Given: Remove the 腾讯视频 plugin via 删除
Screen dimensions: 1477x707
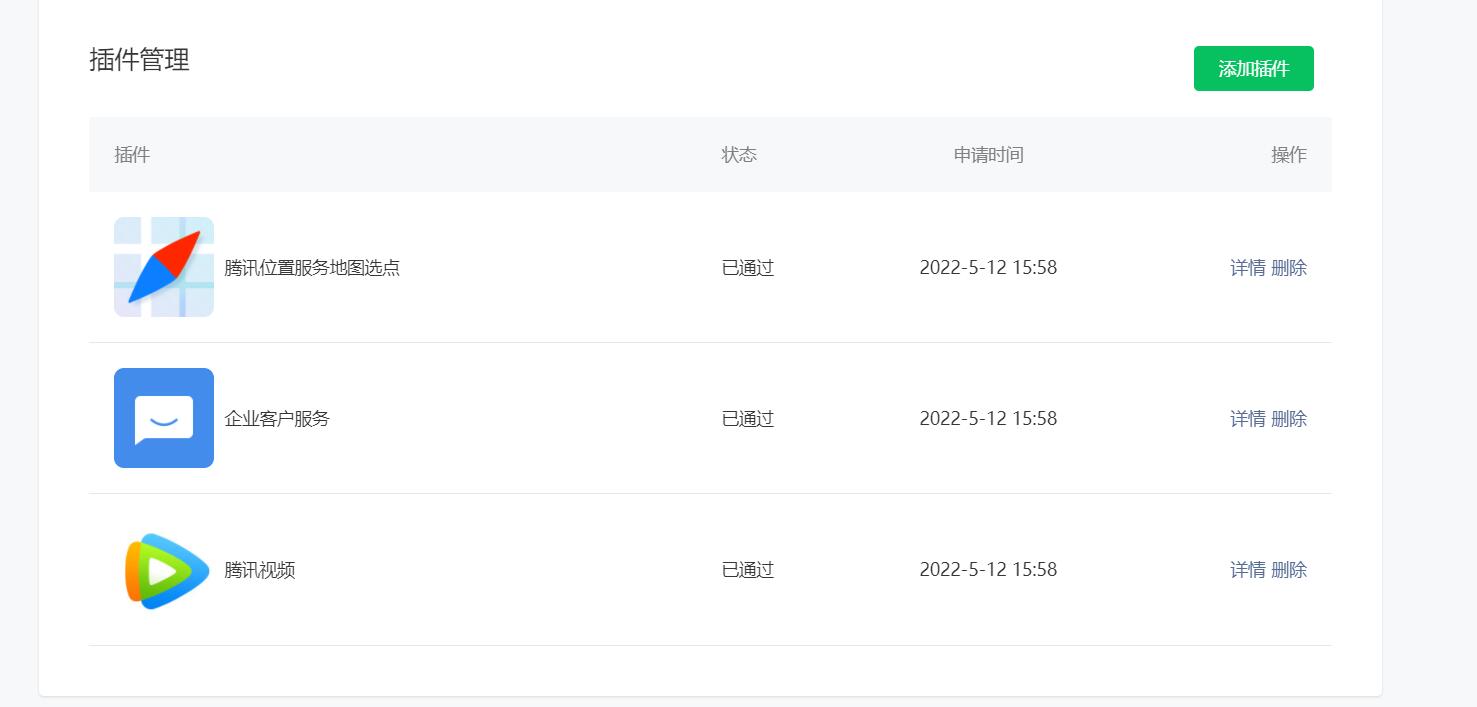Looking at the screenshot, I should 1289,570.
